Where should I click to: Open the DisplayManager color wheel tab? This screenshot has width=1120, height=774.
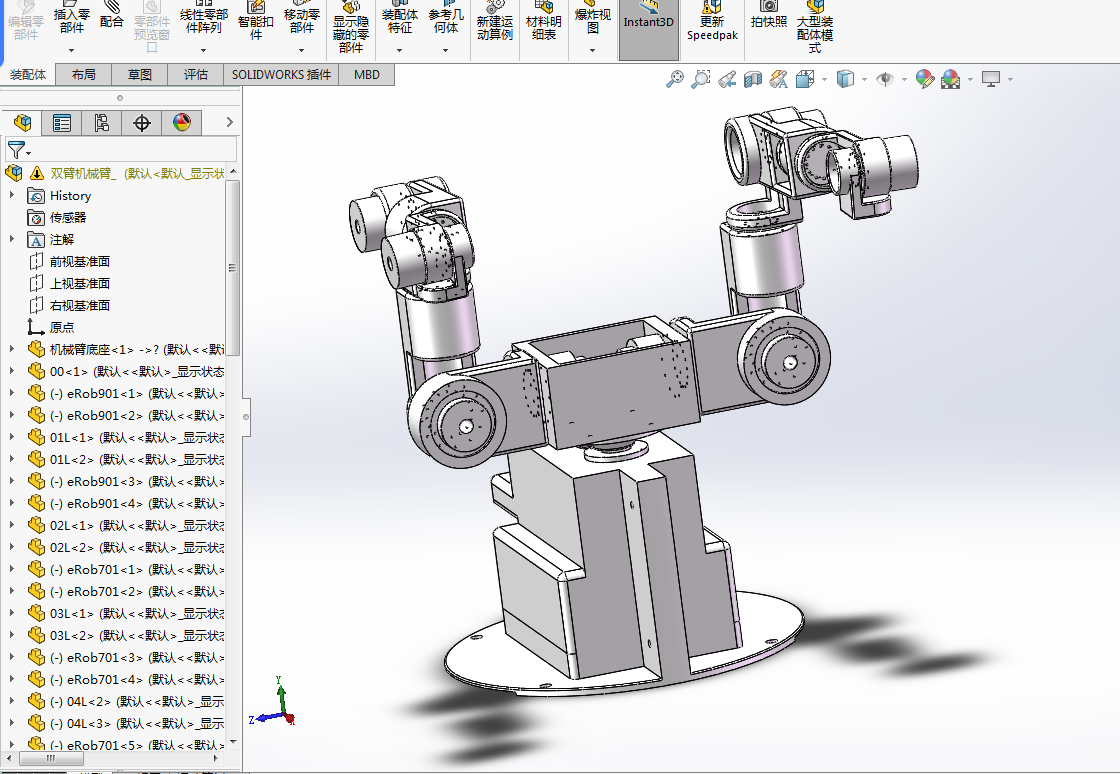(x=181, y=123)
